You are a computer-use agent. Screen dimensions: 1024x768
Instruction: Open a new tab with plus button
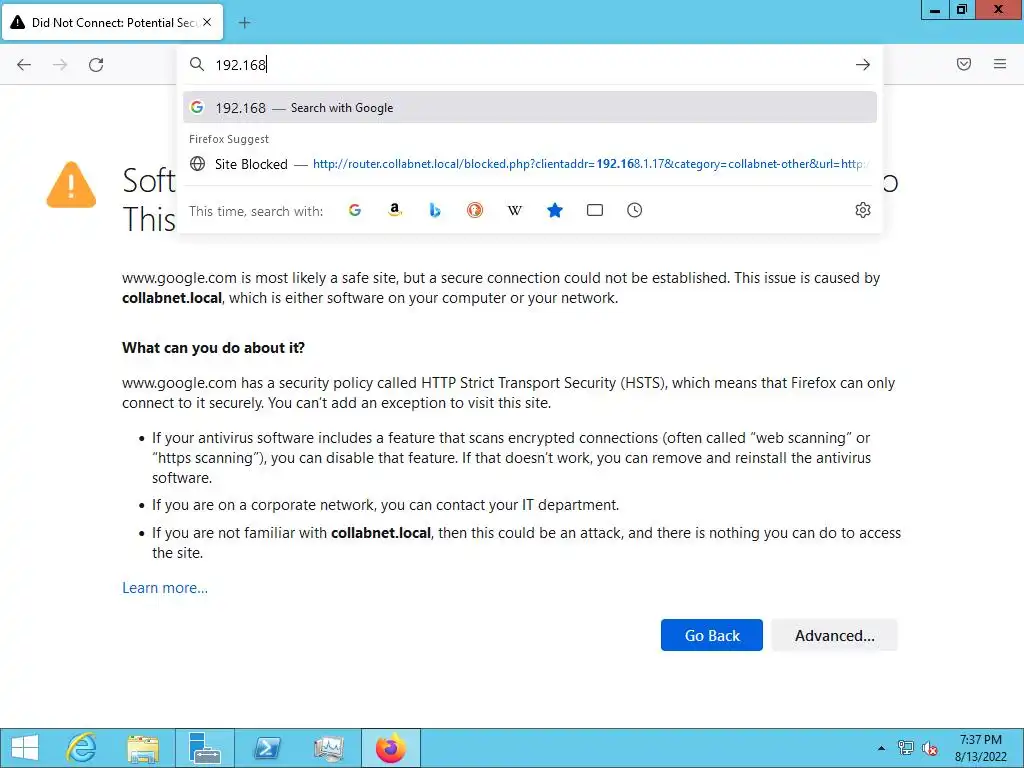244,23
